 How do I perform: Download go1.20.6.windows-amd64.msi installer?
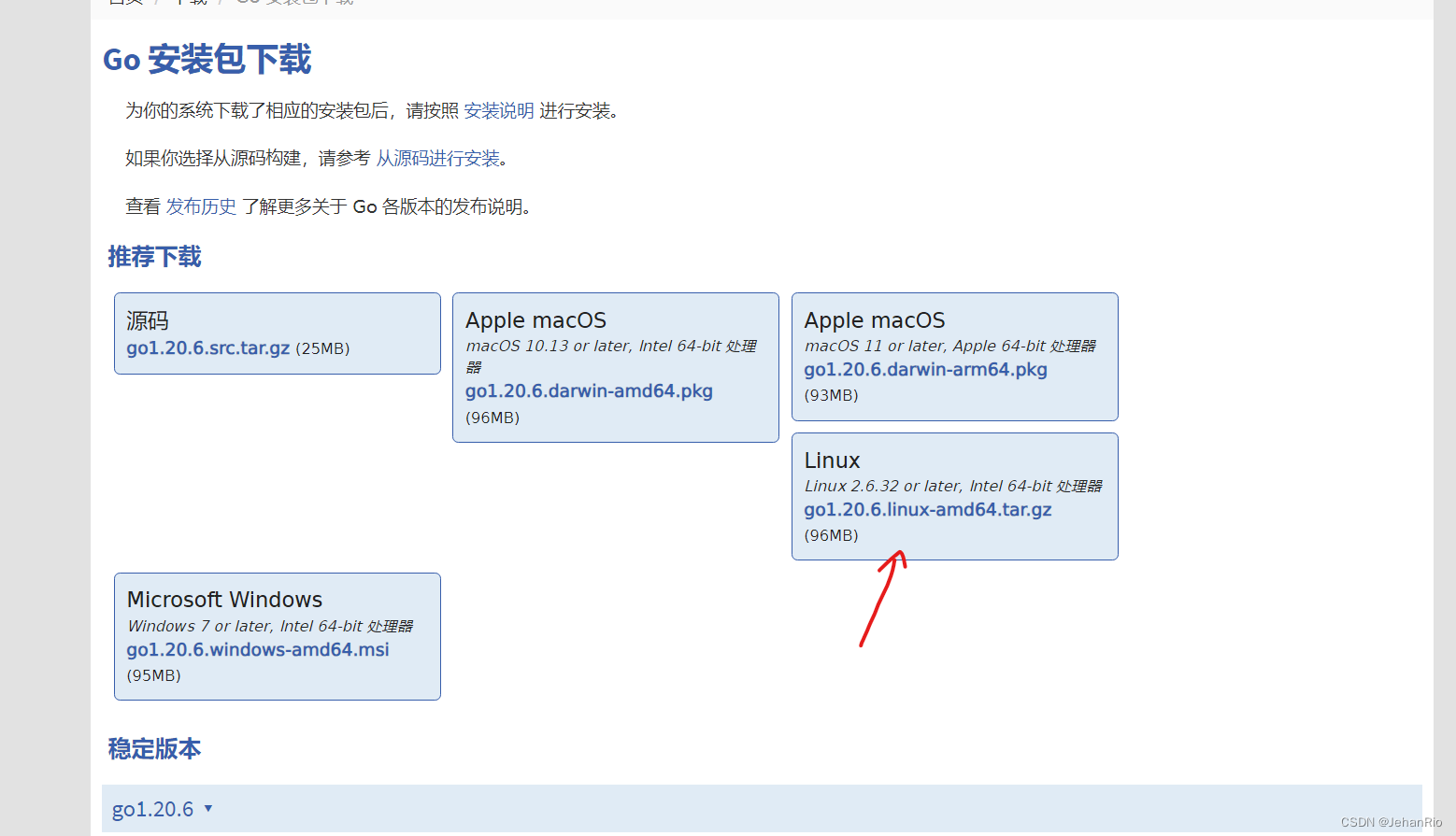coord(258,649)
